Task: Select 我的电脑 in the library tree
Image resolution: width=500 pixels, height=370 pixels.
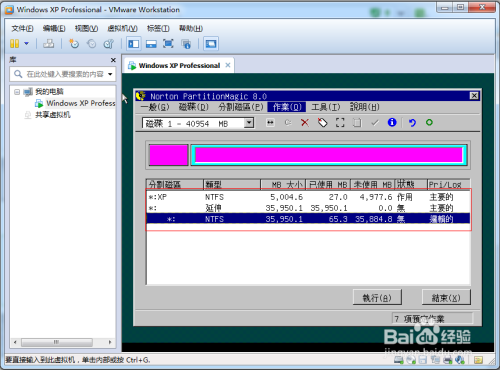Action: (x=49, y=92)
